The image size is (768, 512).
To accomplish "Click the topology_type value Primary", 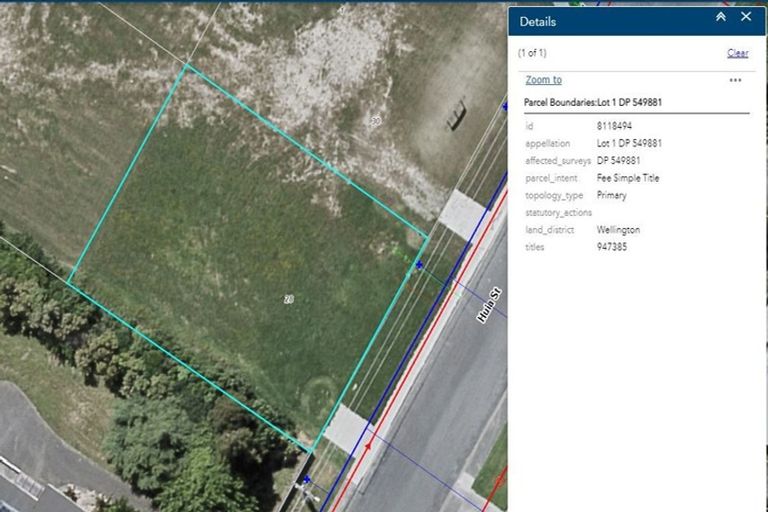I will pyautogui.click(x=612, y=195).
